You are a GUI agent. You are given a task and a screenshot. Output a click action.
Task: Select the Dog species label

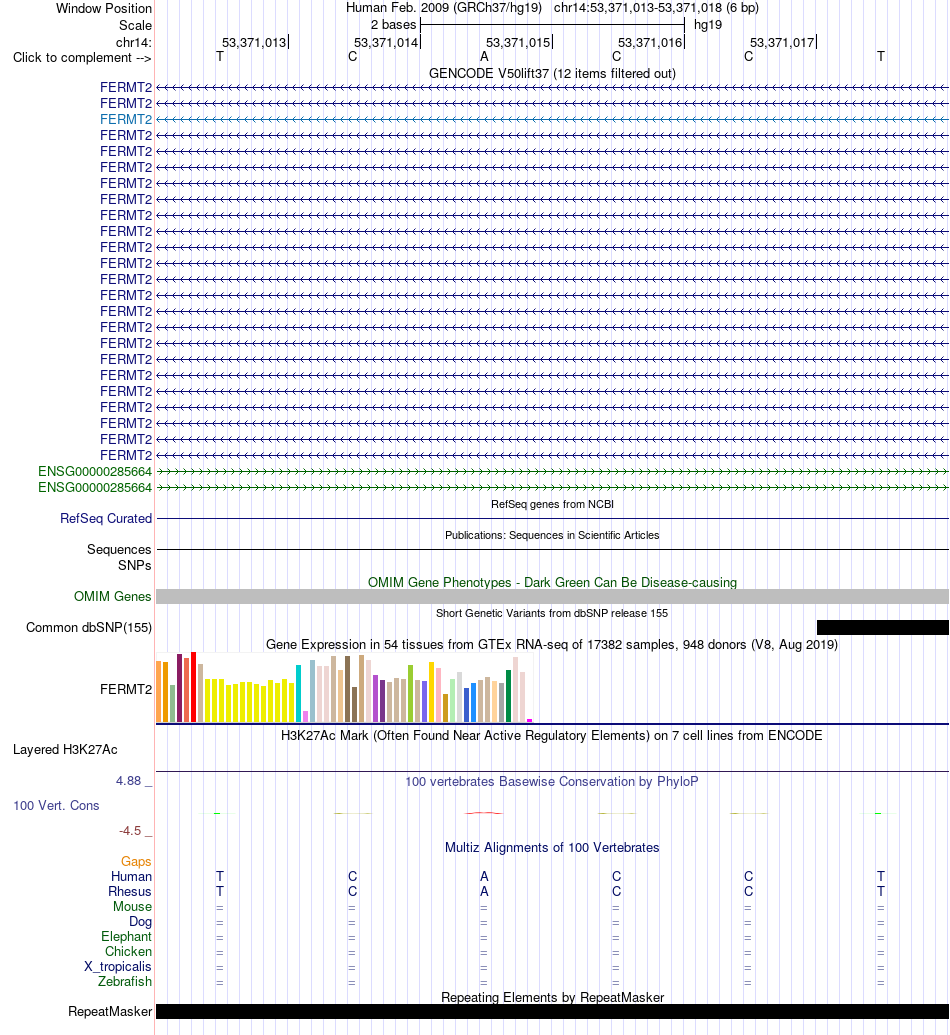click(140, 922)
